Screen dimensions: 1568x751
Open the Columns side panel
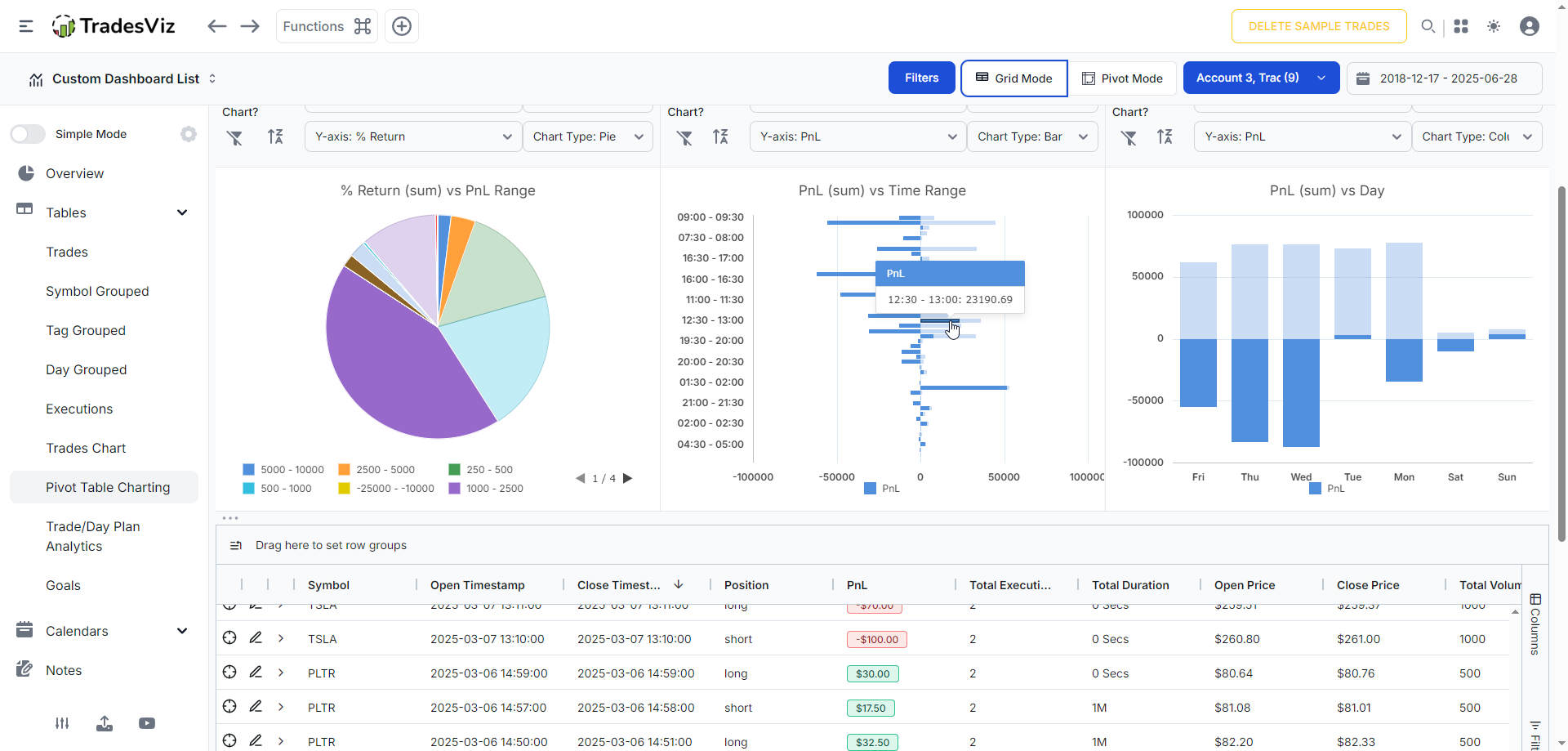click(x=1535, y=624)
